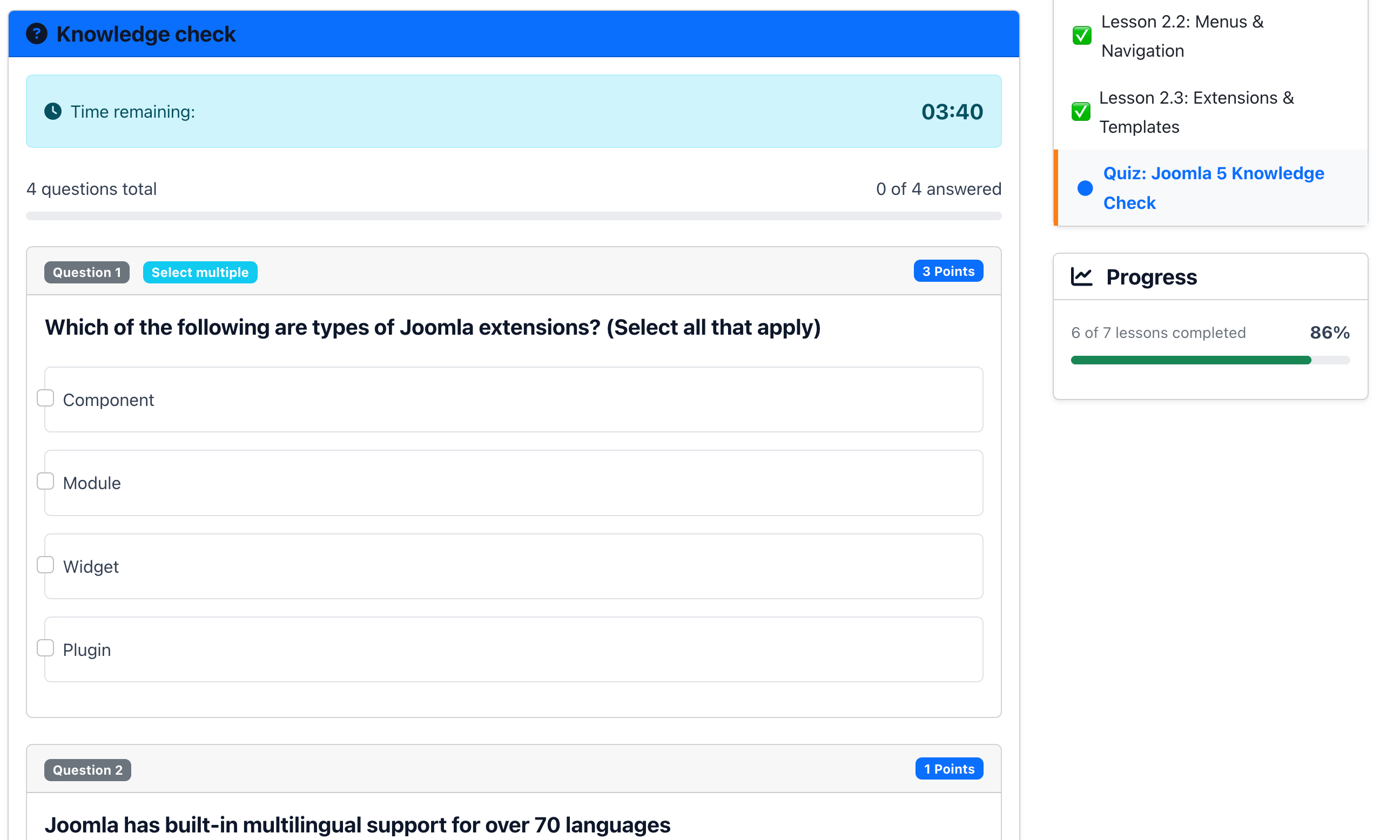
Task: Click the multilingual support question text
Action: [x=358, y=825]
